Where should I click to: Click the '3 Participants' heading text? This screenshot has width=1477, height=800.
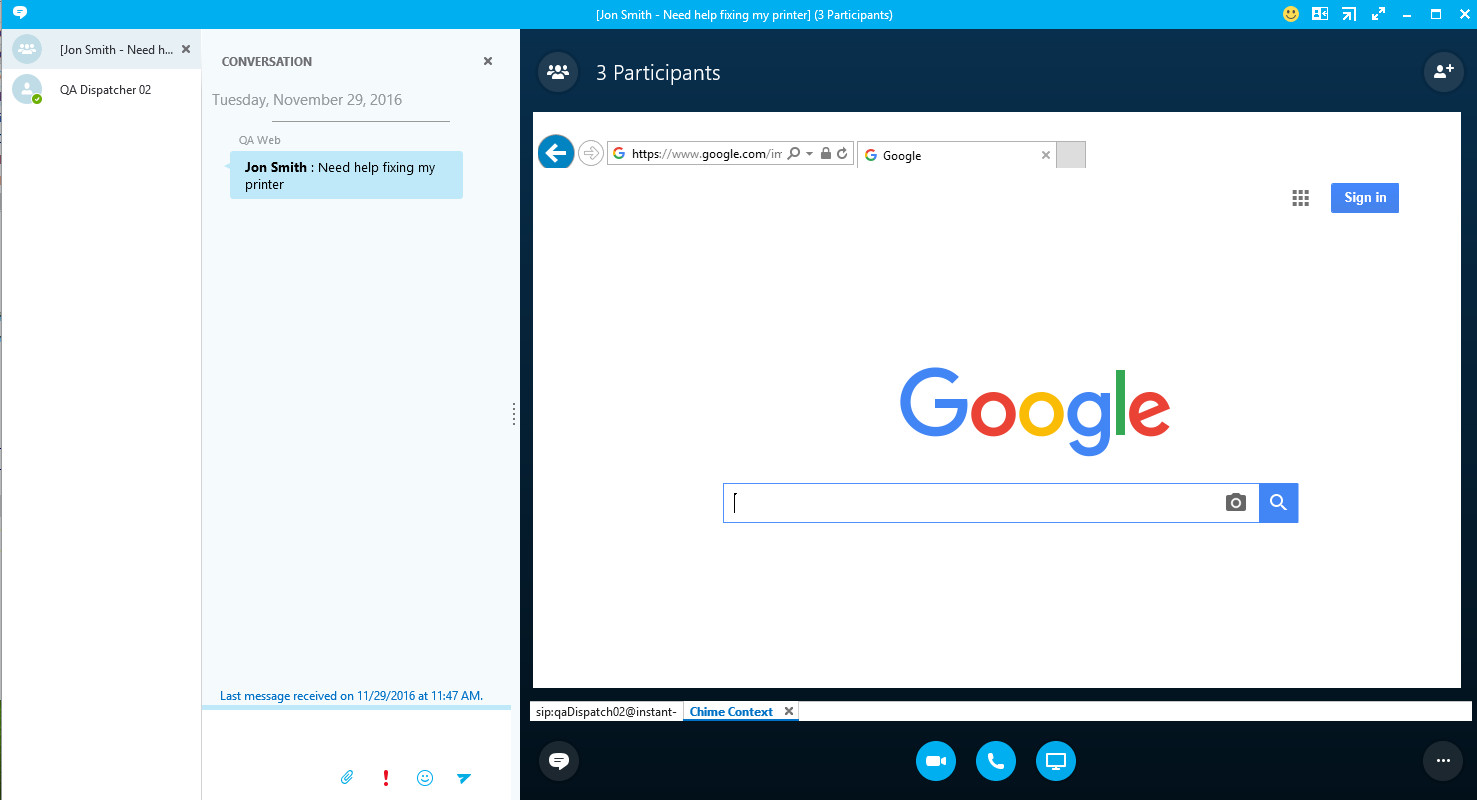click(x=658, y=73)
